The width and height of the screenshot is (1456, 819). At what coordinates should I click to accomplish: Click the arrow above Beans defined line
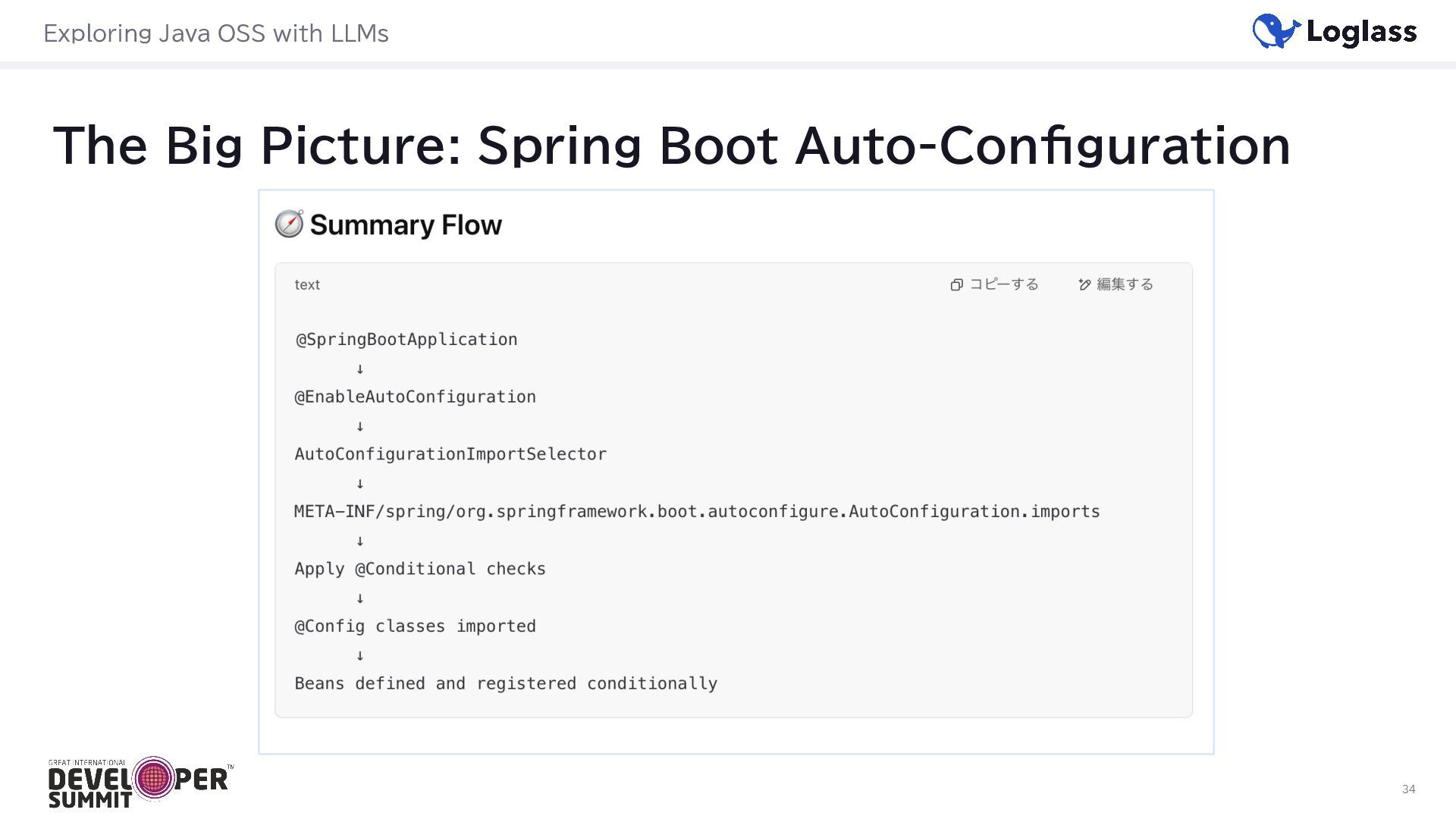[360, 656]
